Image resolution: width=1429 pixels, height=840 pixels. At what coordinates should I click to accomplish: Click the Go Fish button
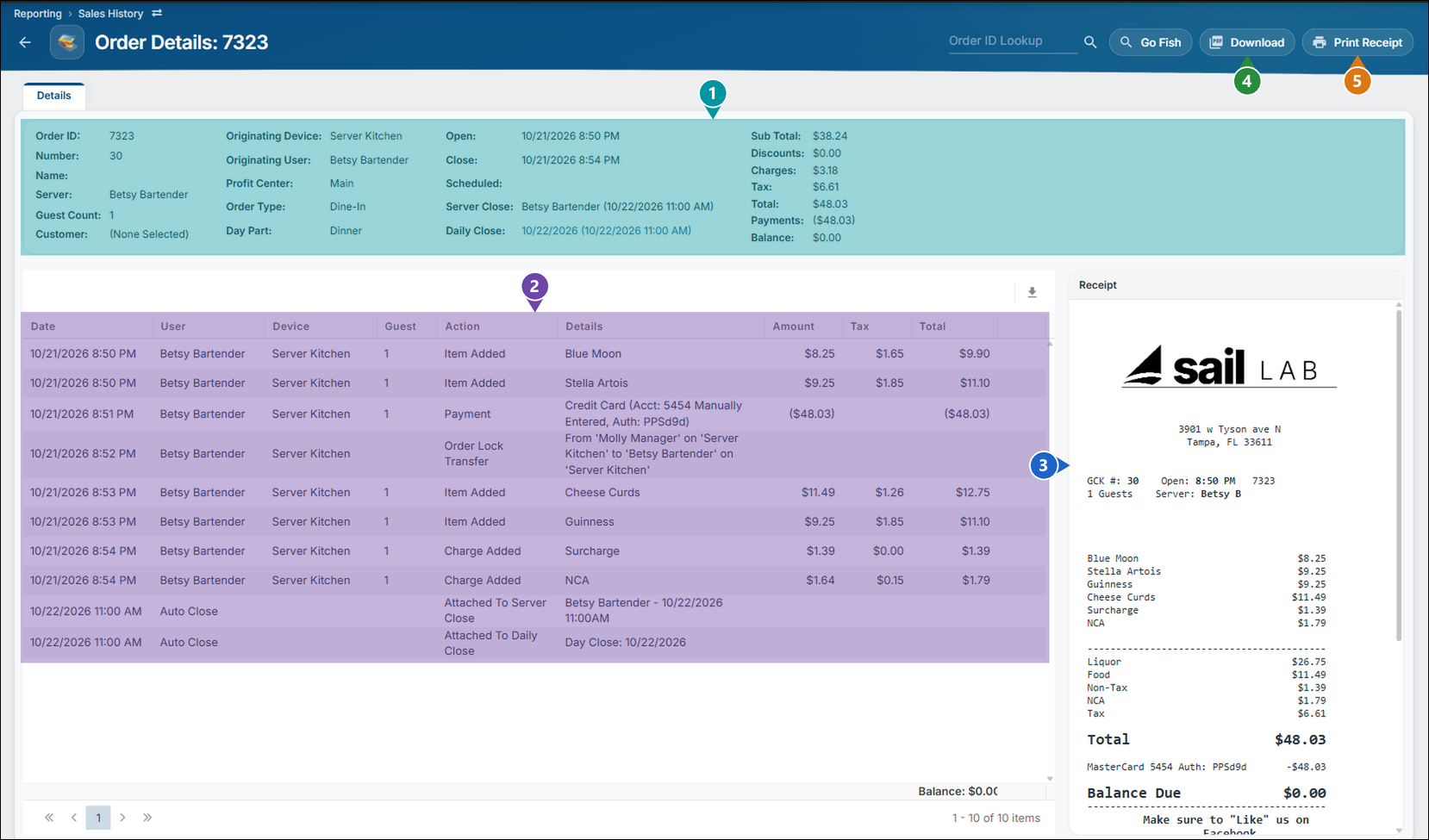pos(1151,42)
